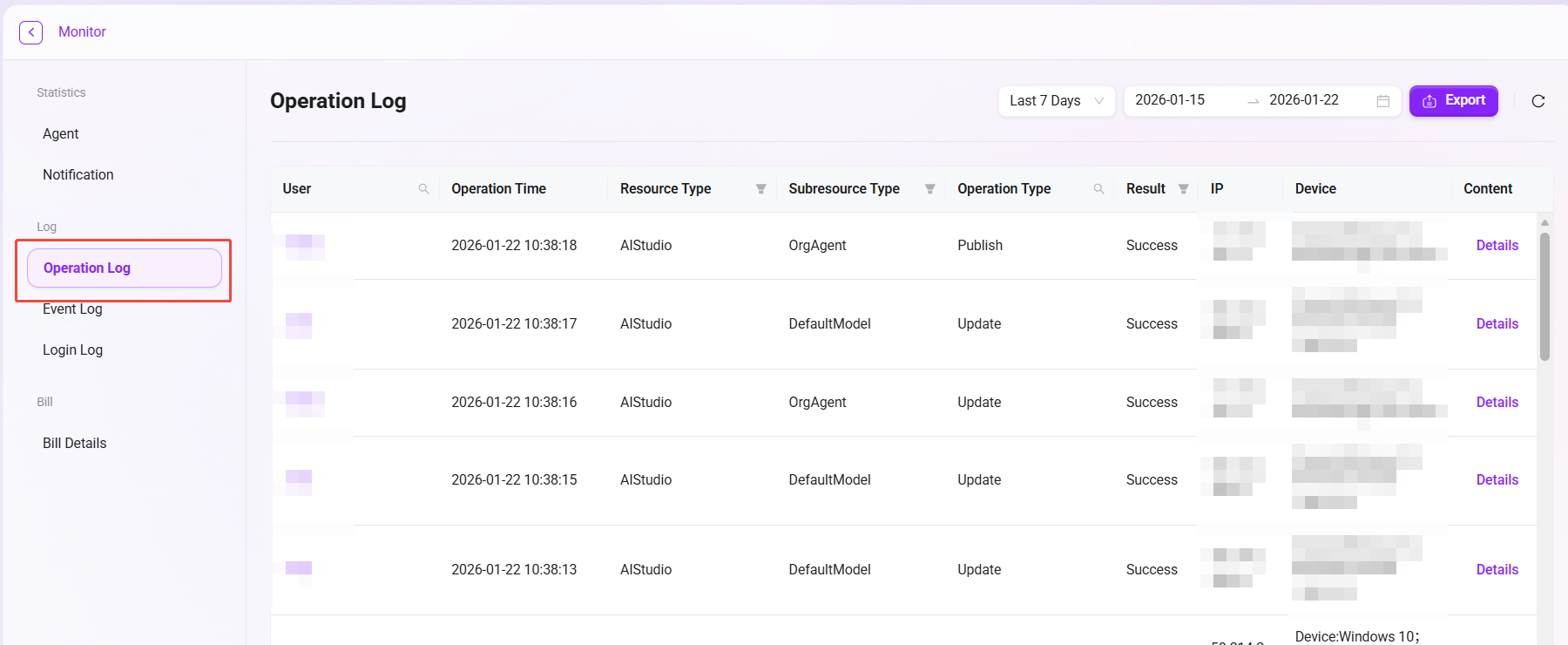Click the Operation Type search icon
Screen dimensions: 1568x645
(1098, 189)
